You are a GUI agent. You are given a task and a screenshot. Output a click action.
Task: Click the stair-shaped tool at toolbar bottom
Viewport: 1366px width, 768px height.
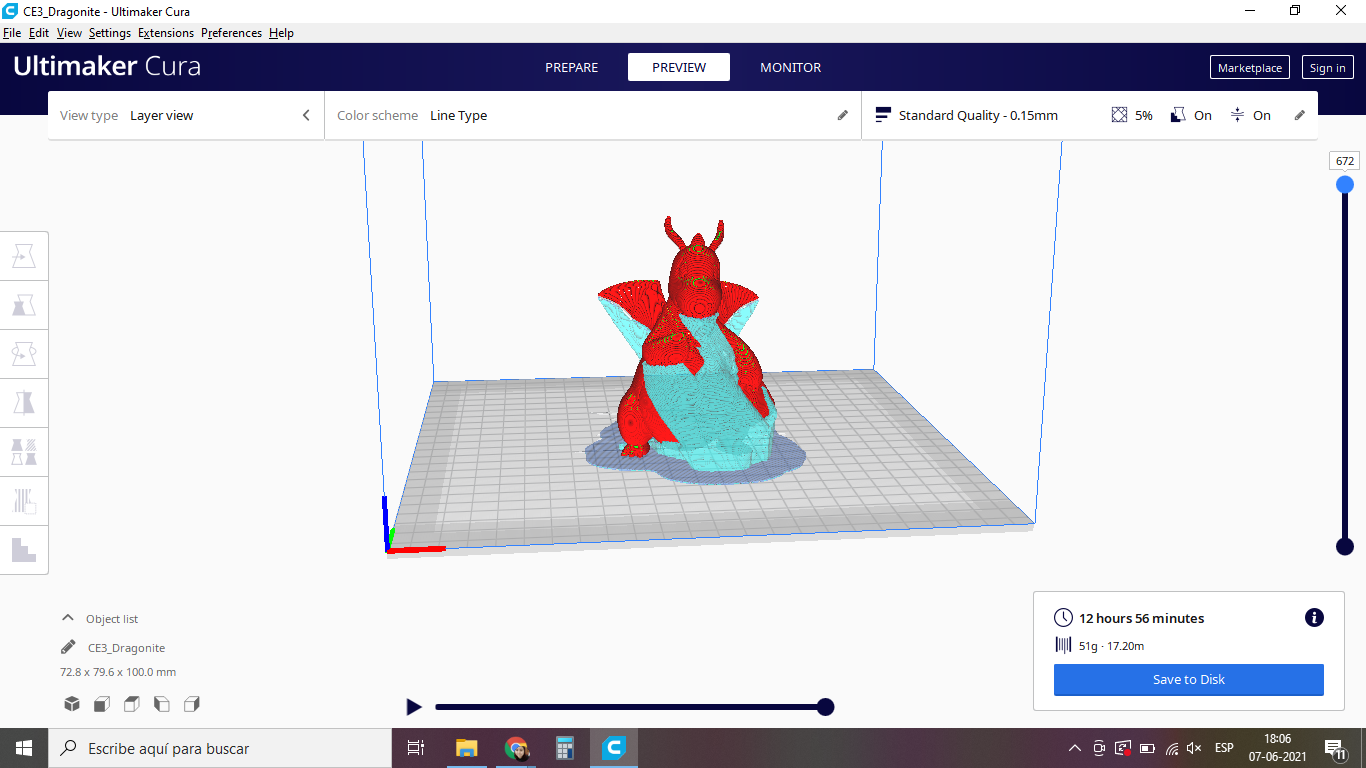pyautogui.click(x=24, y=550)
